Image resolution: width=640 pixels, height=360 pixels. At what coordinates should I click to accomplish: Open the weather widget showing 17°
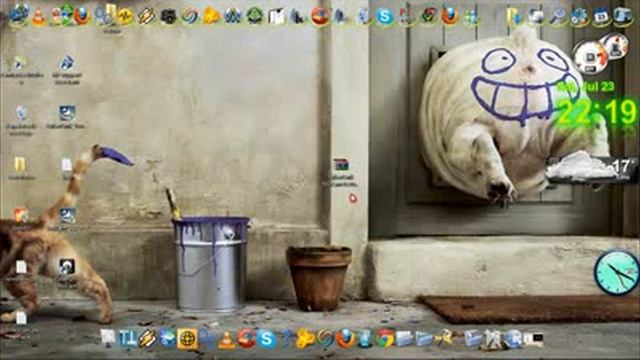[x=591, y=169]
